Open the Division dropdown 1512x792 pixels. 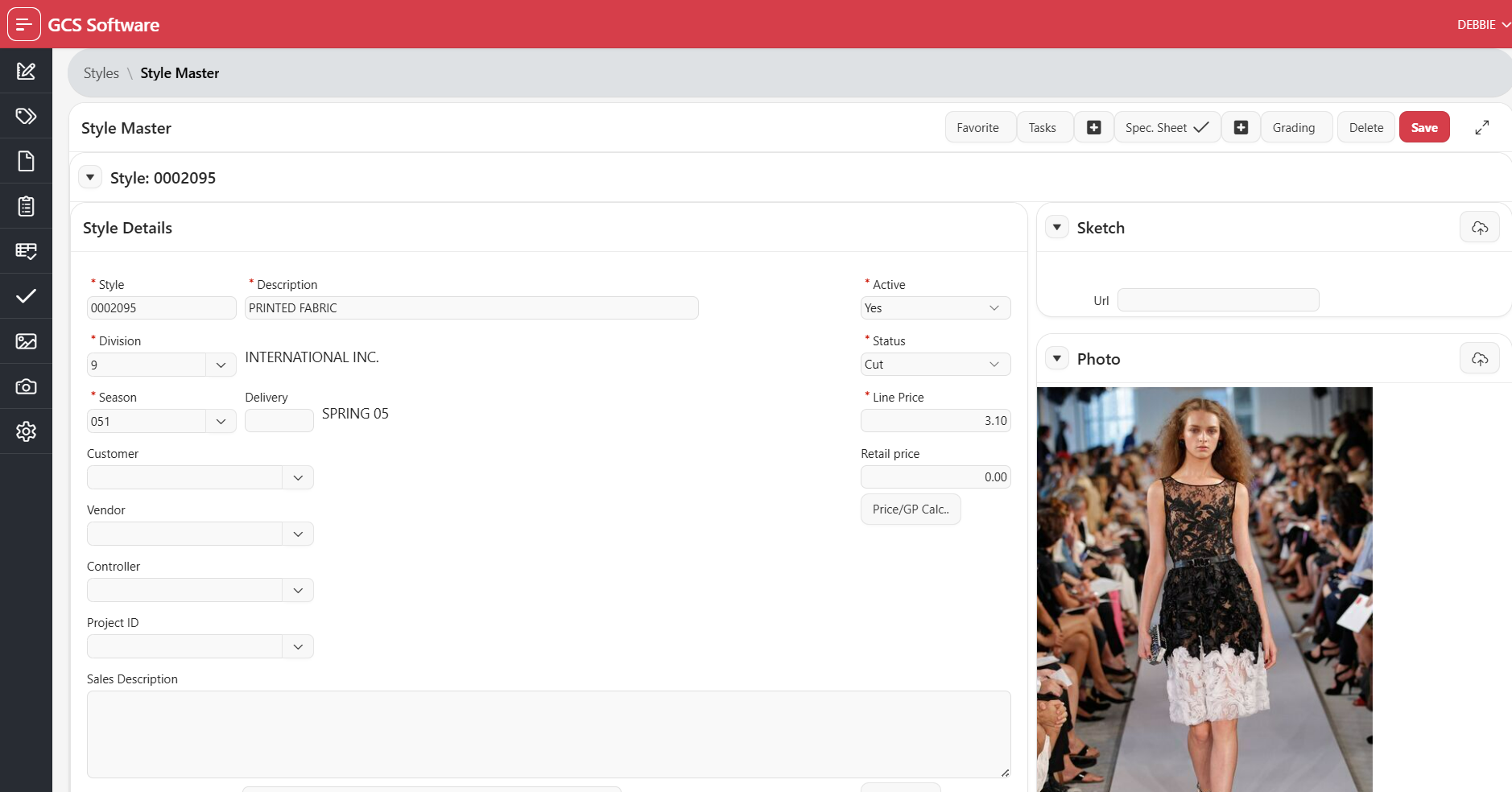[221, 365]
